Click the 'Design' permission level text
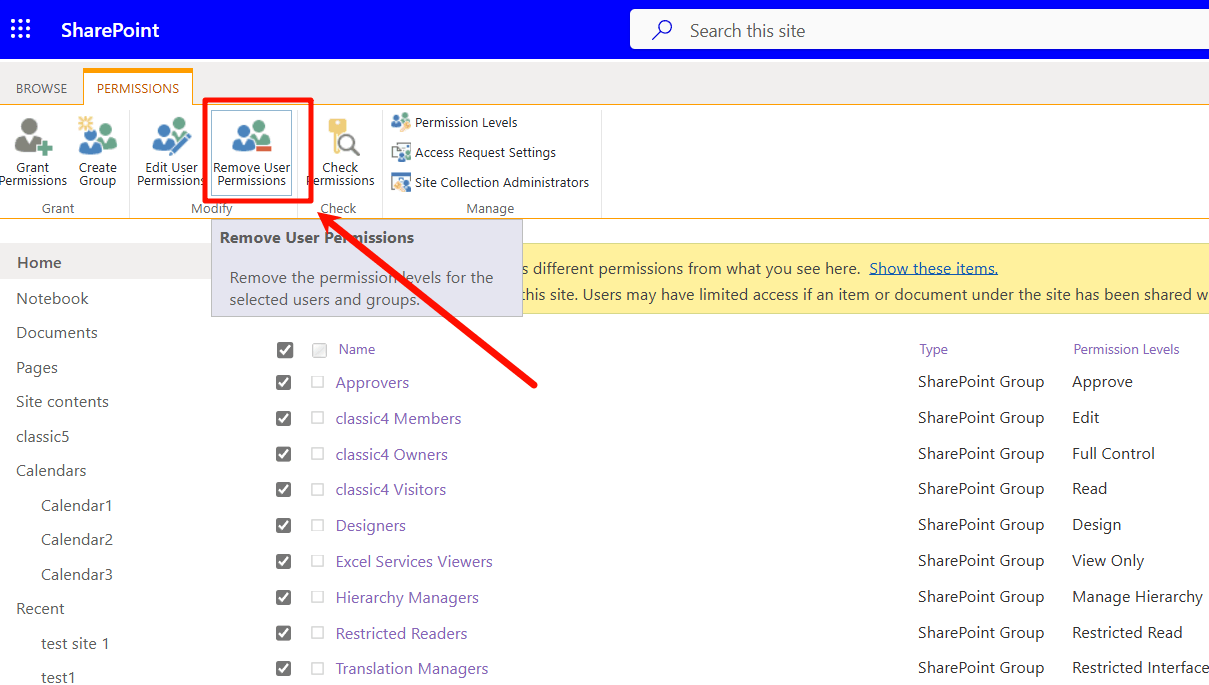 pos(1096,524)
